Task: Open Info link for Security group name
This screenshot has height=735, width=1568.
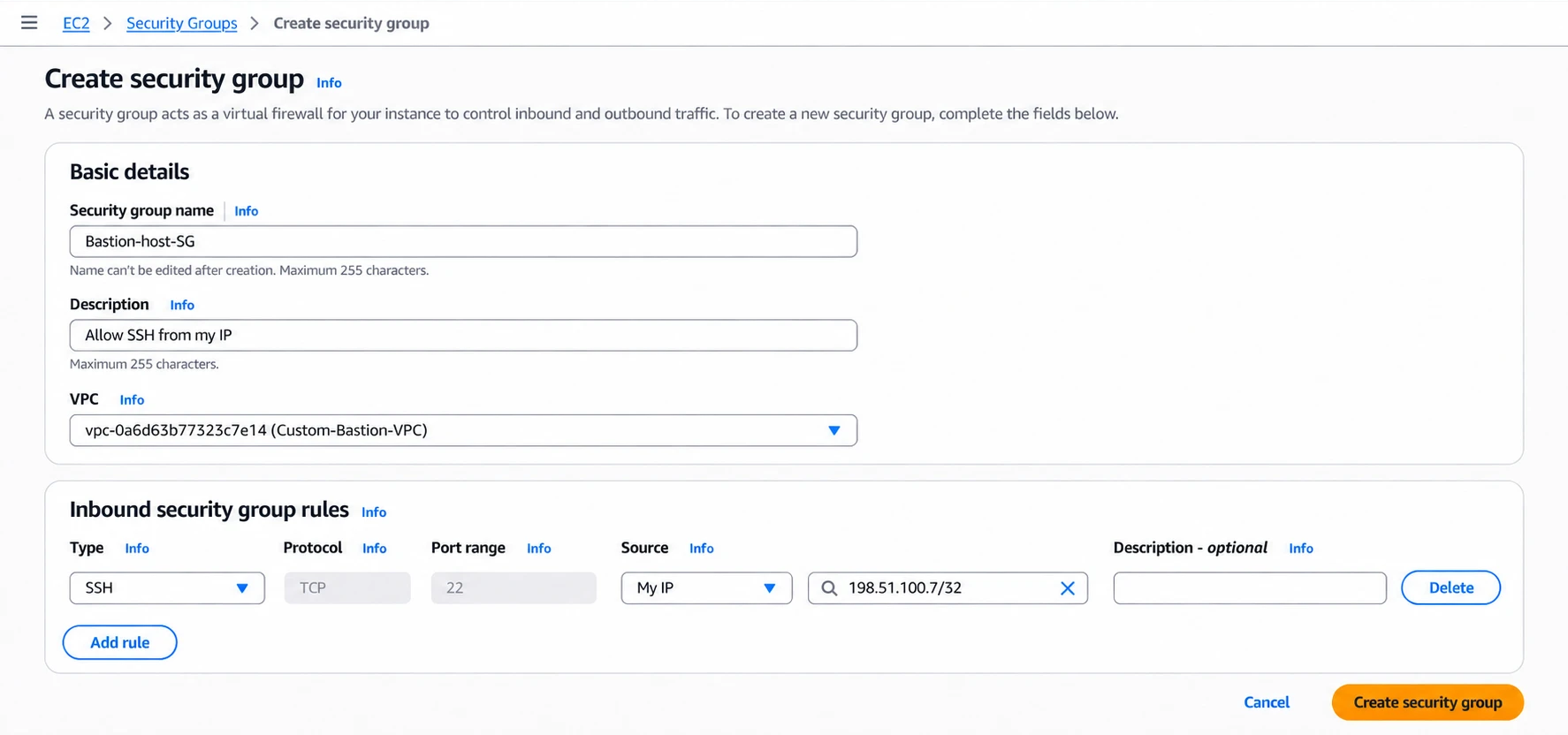Action: coord(247,211)
